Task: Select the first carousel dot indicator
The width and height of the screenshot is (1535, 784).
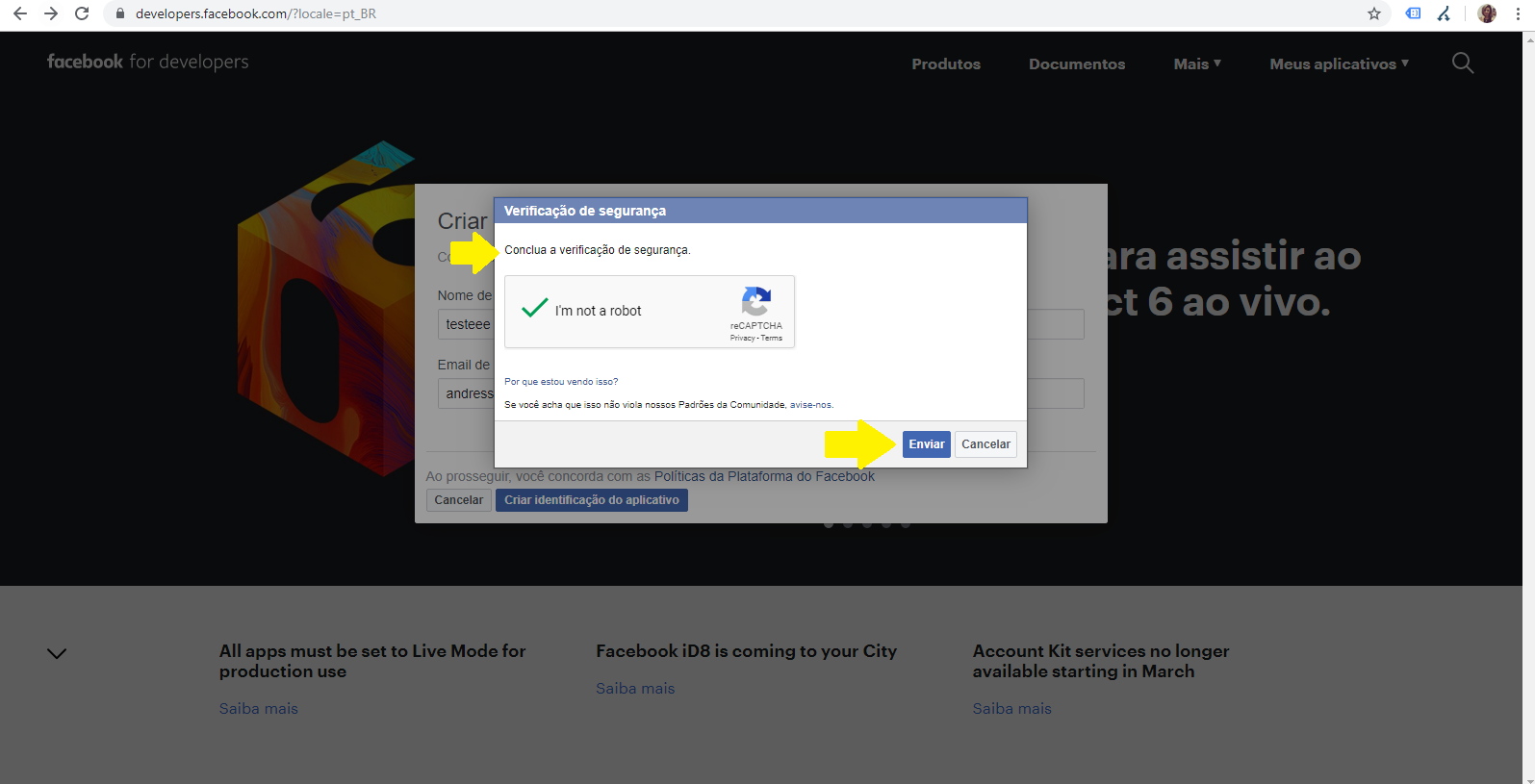Action: click(829, 524)
